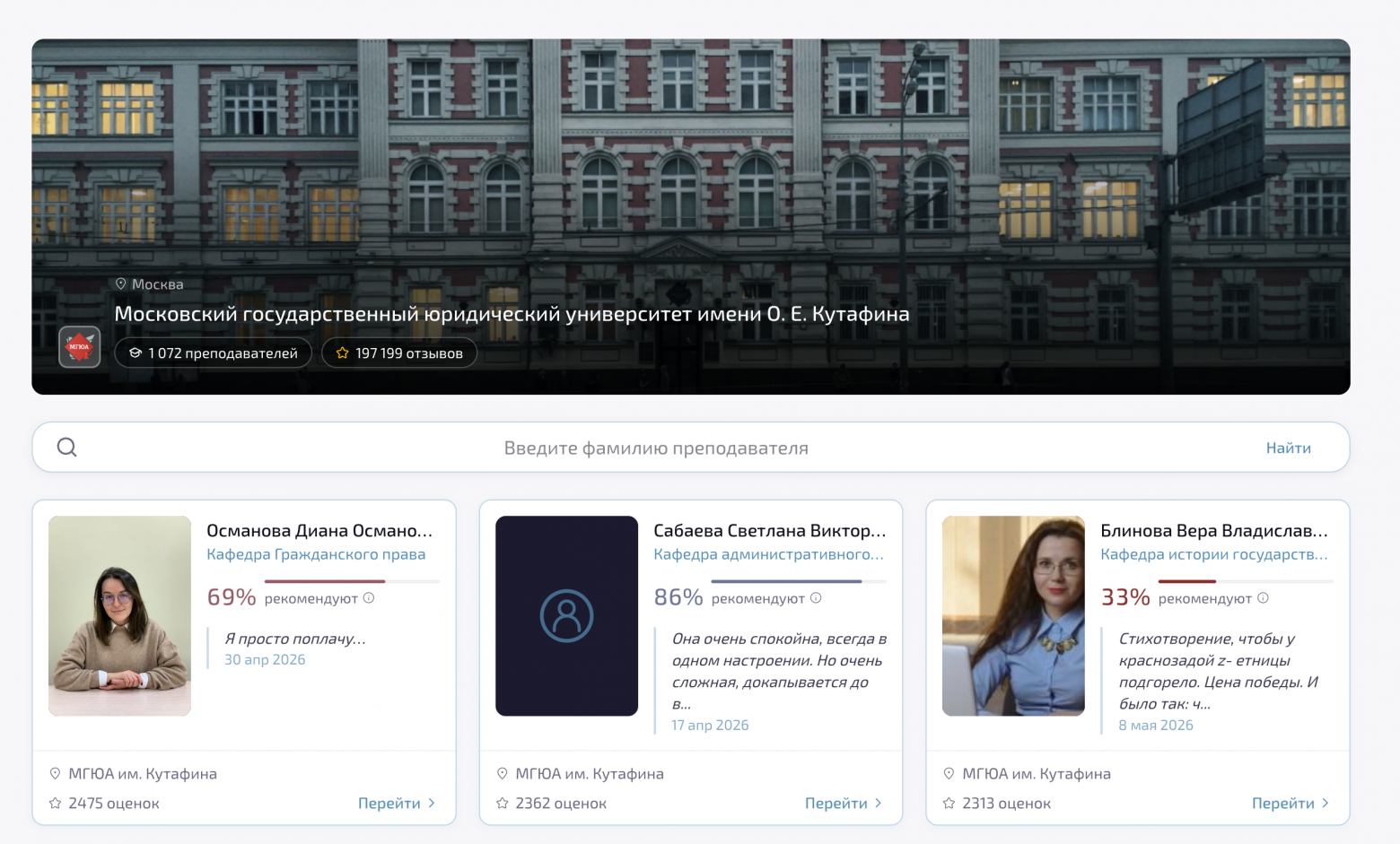Screen dimensions: 1400x844
Task: Click chevron arrow after Перейти in Османова card
Action: [x=432, y=803]
